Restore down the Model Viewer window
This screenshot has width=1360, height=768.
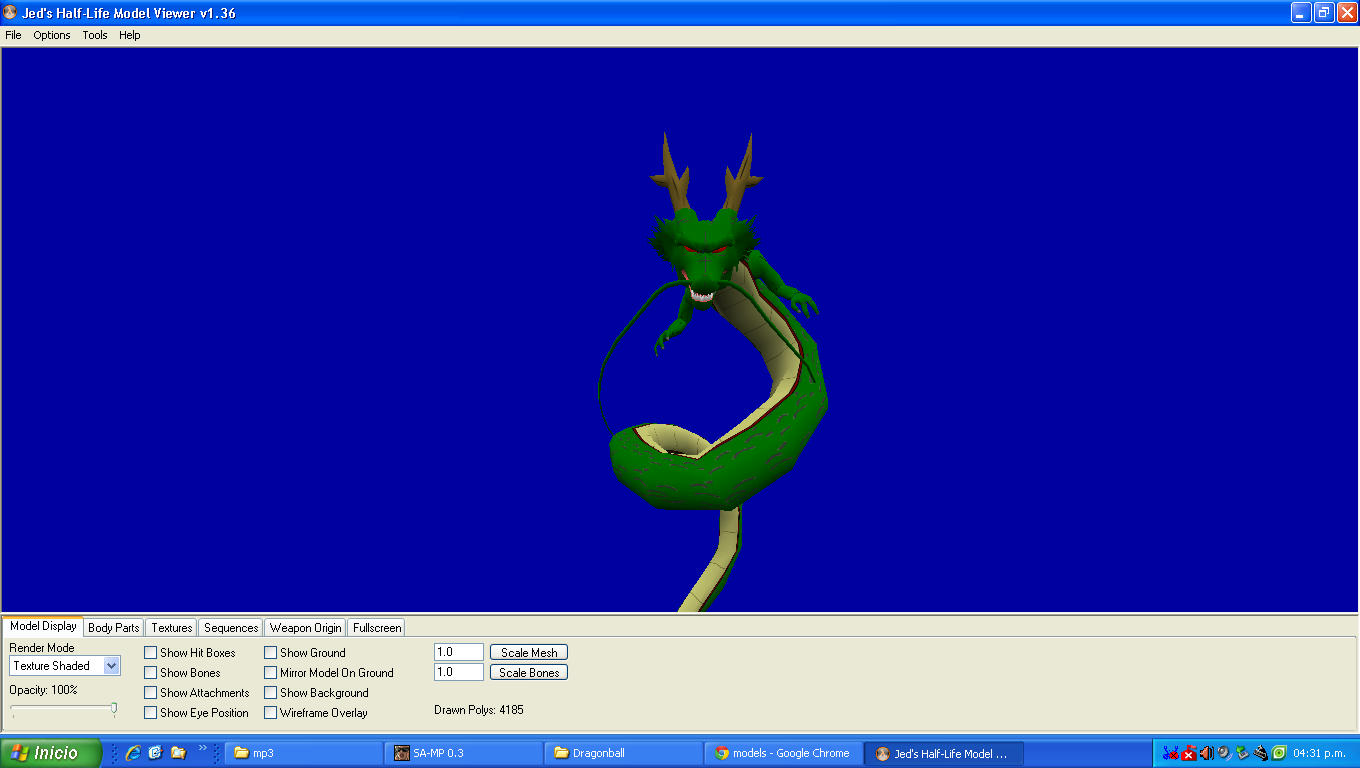[x=1324, y=13]
